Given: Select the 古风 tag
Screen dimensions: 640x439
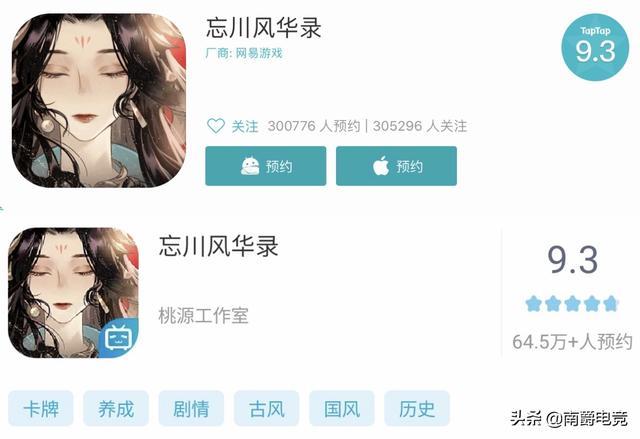Looking at the screenshot, I should tap(267, 408).
